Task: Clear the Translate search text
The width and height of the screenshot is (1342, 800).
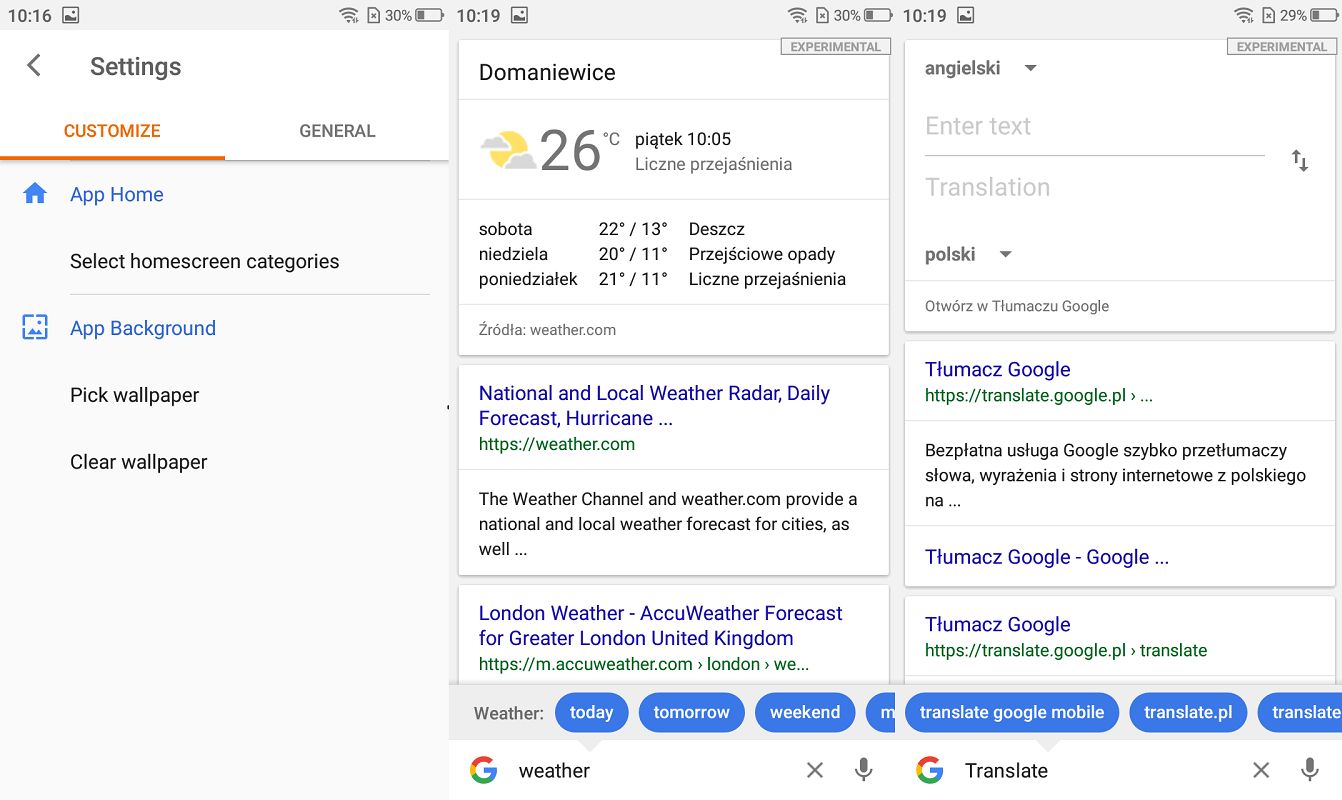Action: 1261,770
